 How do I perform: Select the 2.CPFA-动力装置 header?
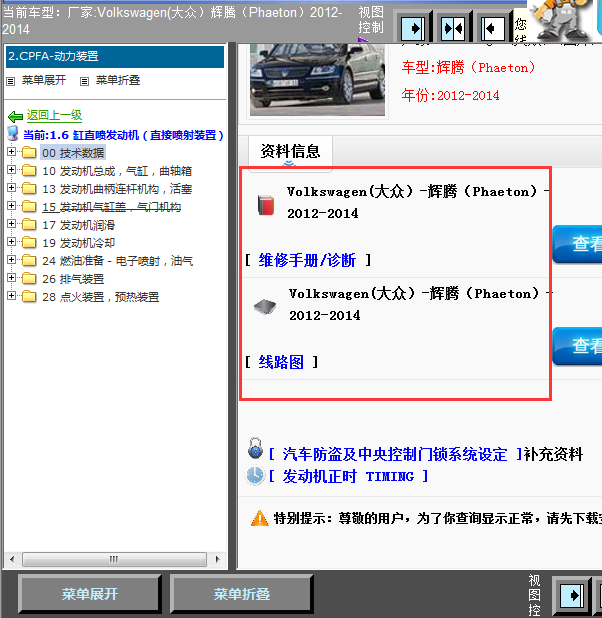[115, 56]
